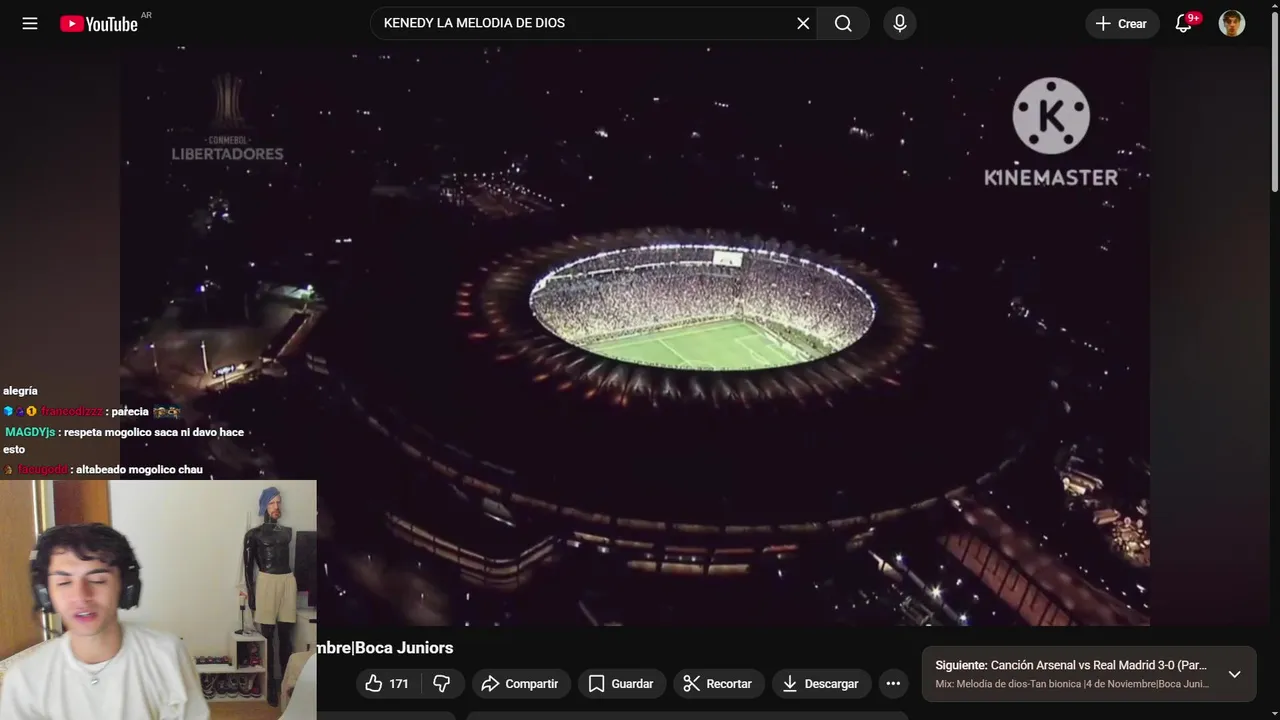1280x720 pixels.
Task: Download video with the Descargar button
Action: click(820, 683)
